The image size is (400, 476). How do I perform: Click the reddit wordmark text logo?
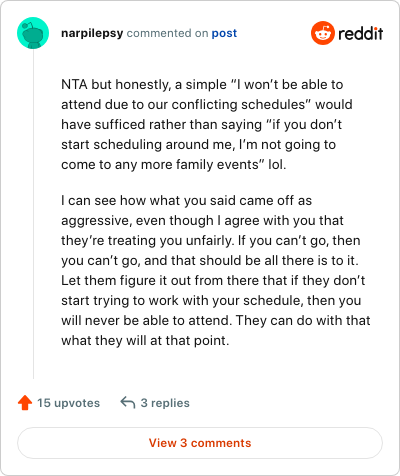361,33
